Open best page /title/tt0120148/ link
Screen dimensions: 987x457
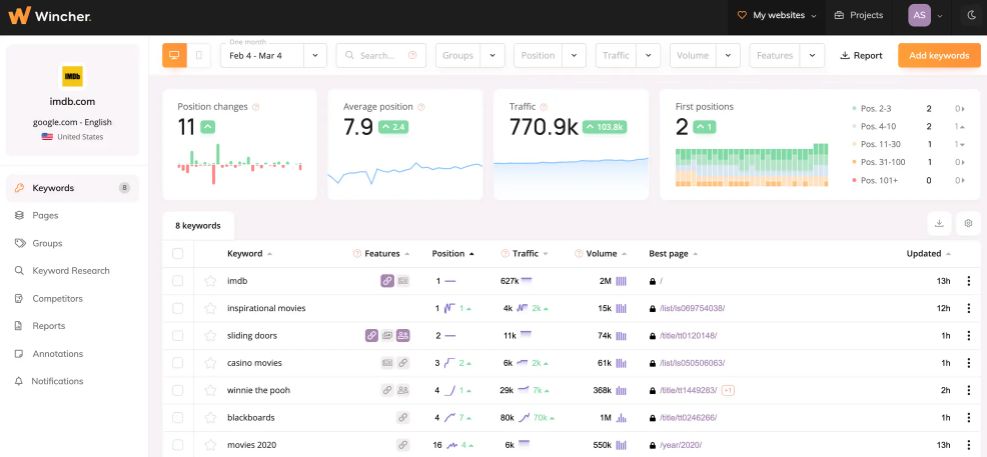[x=688, y=336]
